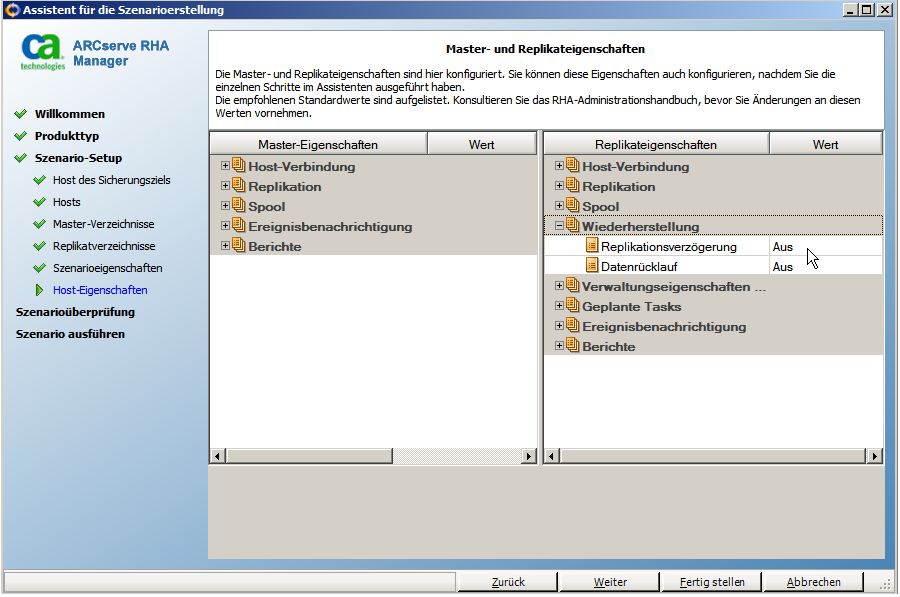
Task: Click Wert header in Master panel
Action: click(x=481, y=144)
